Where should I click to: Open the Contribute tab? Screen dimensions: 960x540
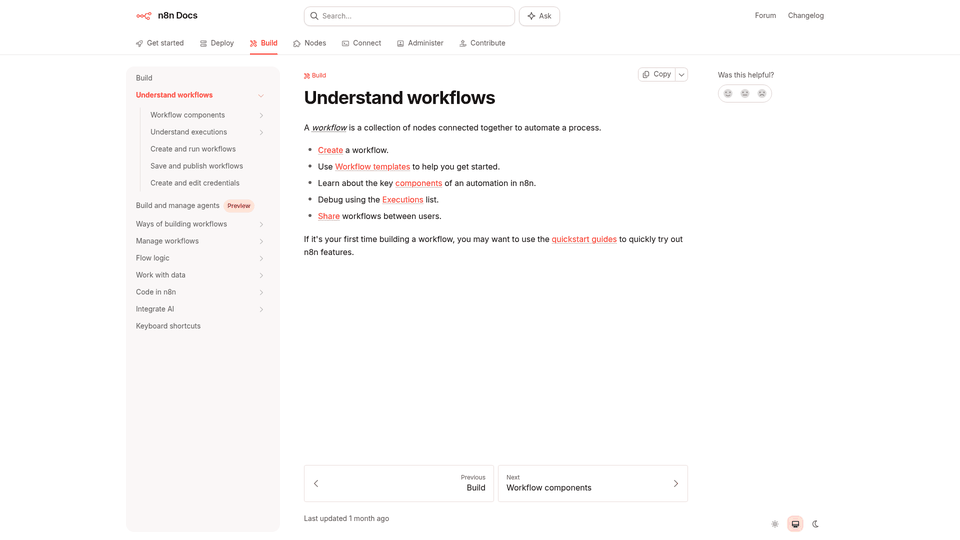point(482,43)
